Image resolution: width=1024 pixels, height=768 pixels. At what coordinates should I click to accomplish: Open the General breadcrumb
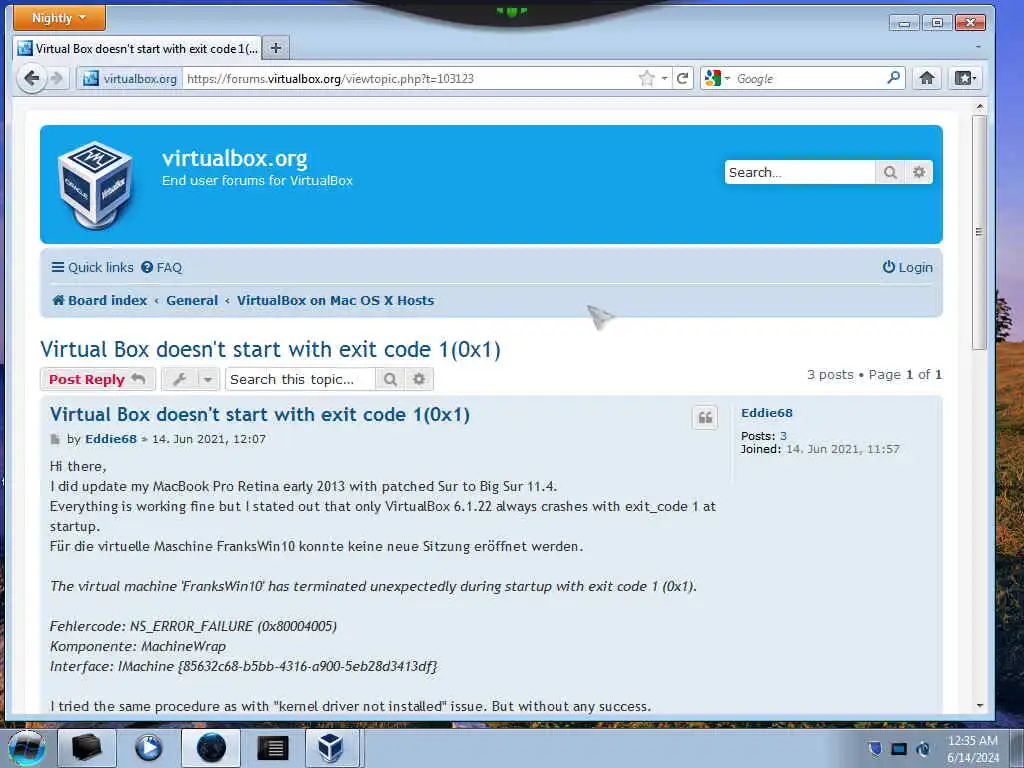(192, 300)
